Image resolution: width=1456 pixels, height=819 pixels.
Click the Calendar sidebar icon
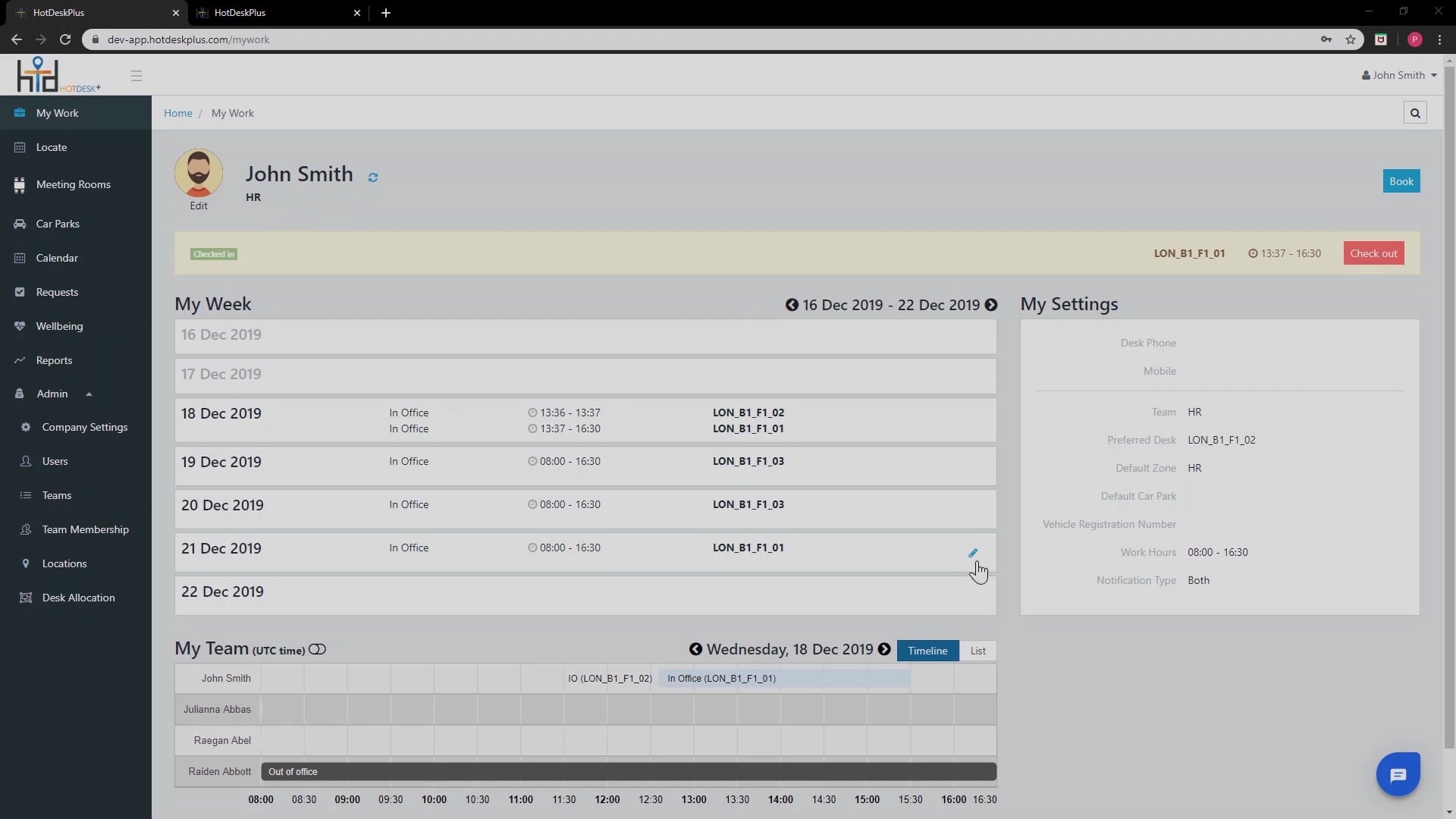tap(20, 258)
